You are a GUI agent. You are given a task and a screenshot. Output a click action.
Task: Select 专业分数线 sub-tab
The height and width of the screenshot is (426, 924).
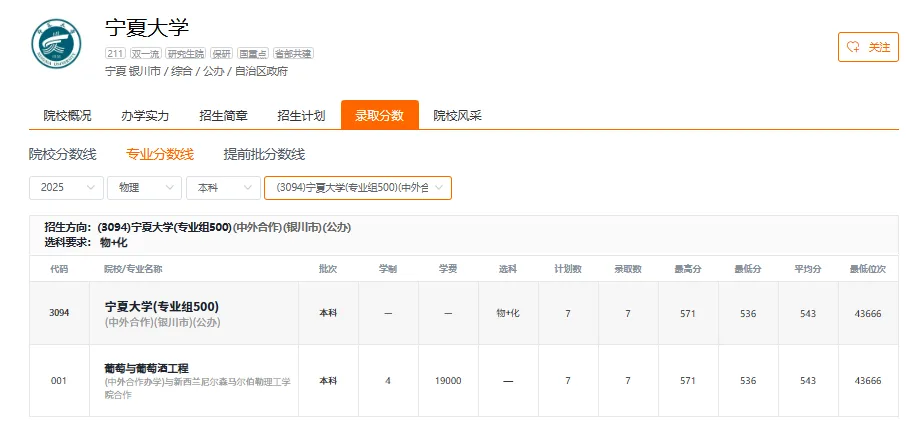point(160,154)
